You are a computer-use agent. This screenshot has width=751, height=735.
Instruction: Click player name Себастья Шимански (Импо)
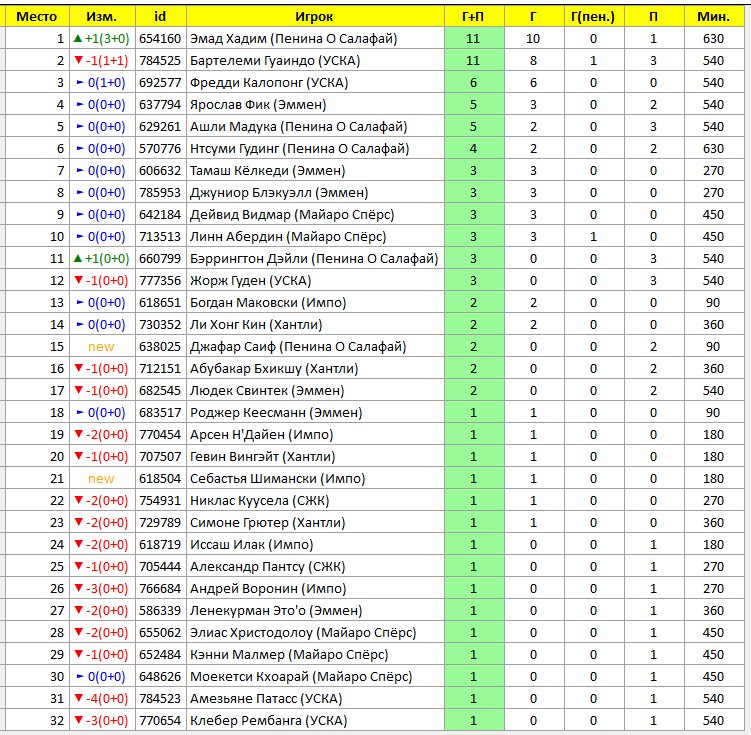pos(278,479)
